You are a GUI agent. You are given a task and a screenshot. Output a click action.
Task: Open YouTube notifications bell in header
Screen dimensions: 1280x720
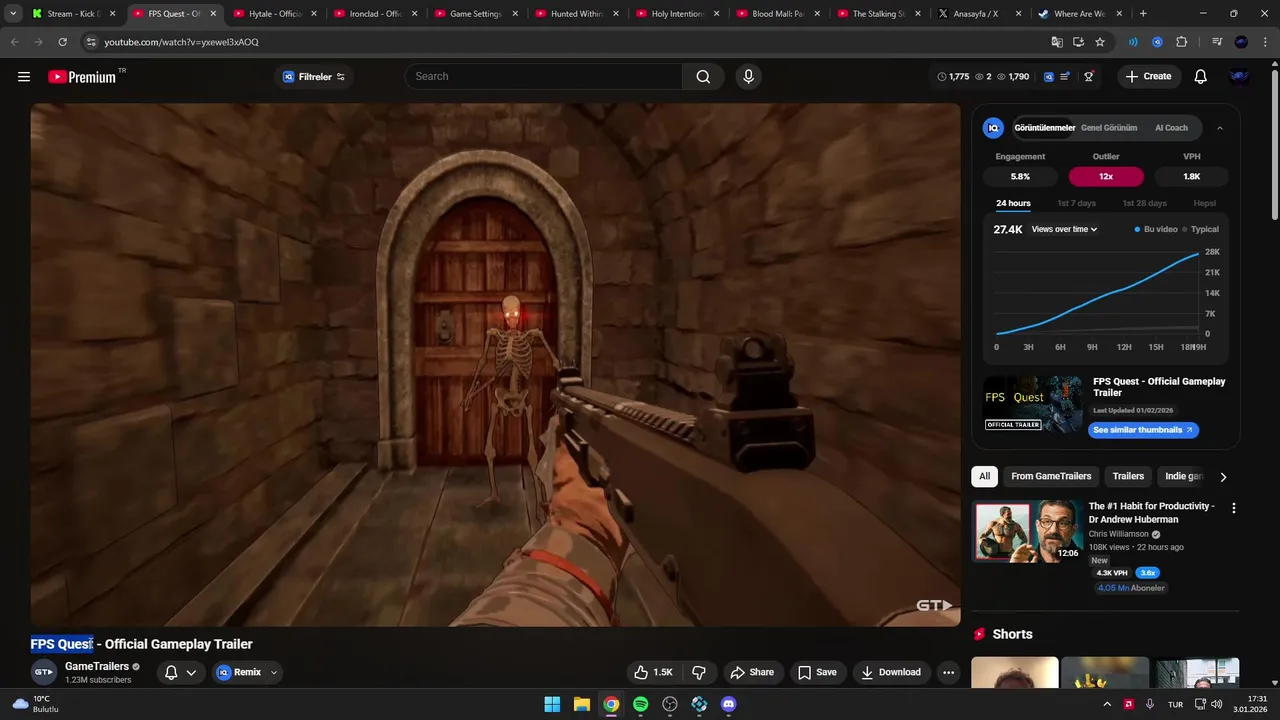pos(1200,77)
